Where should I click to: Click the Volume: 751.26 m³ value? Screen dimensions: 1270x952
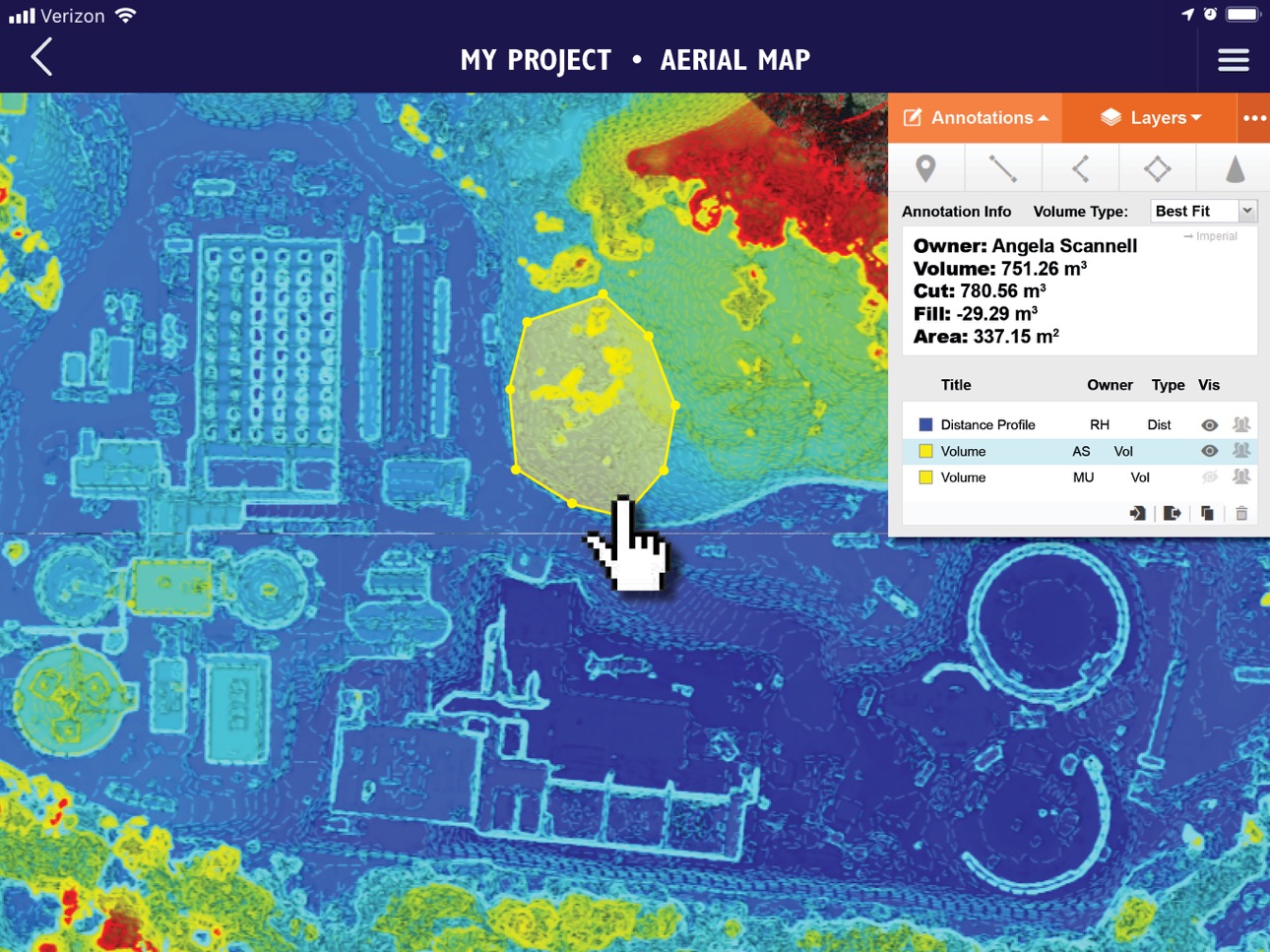click(1000, 269)
